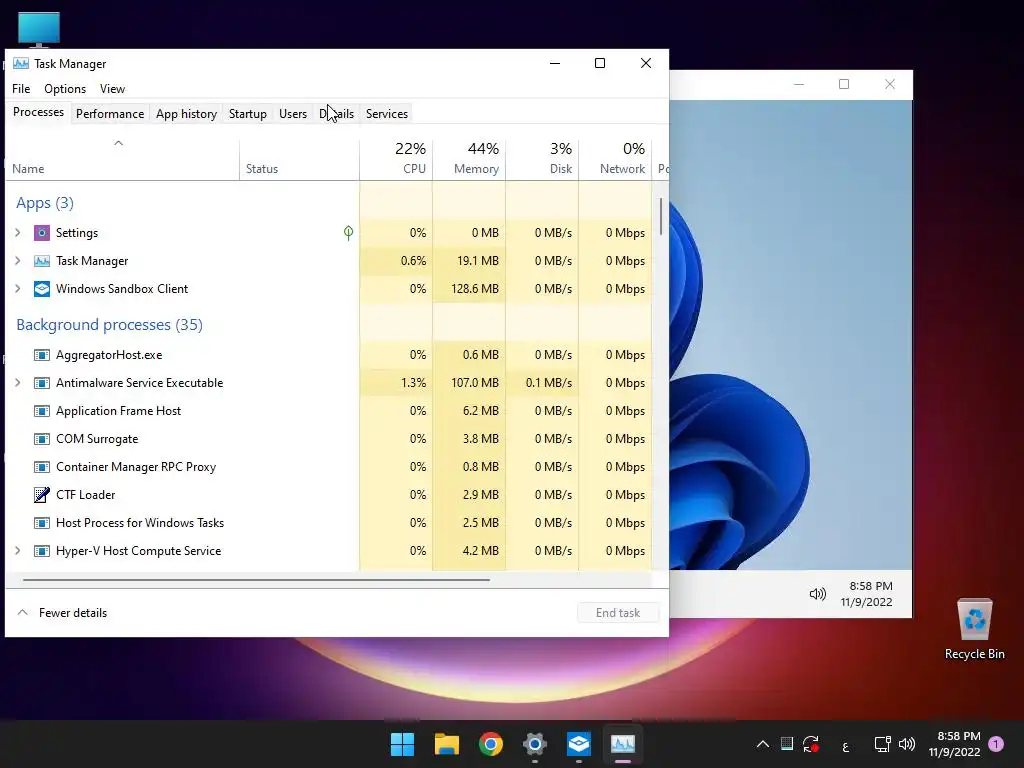Click the Settings app icon in process list

pyautogui.click(x=42, y=233)
